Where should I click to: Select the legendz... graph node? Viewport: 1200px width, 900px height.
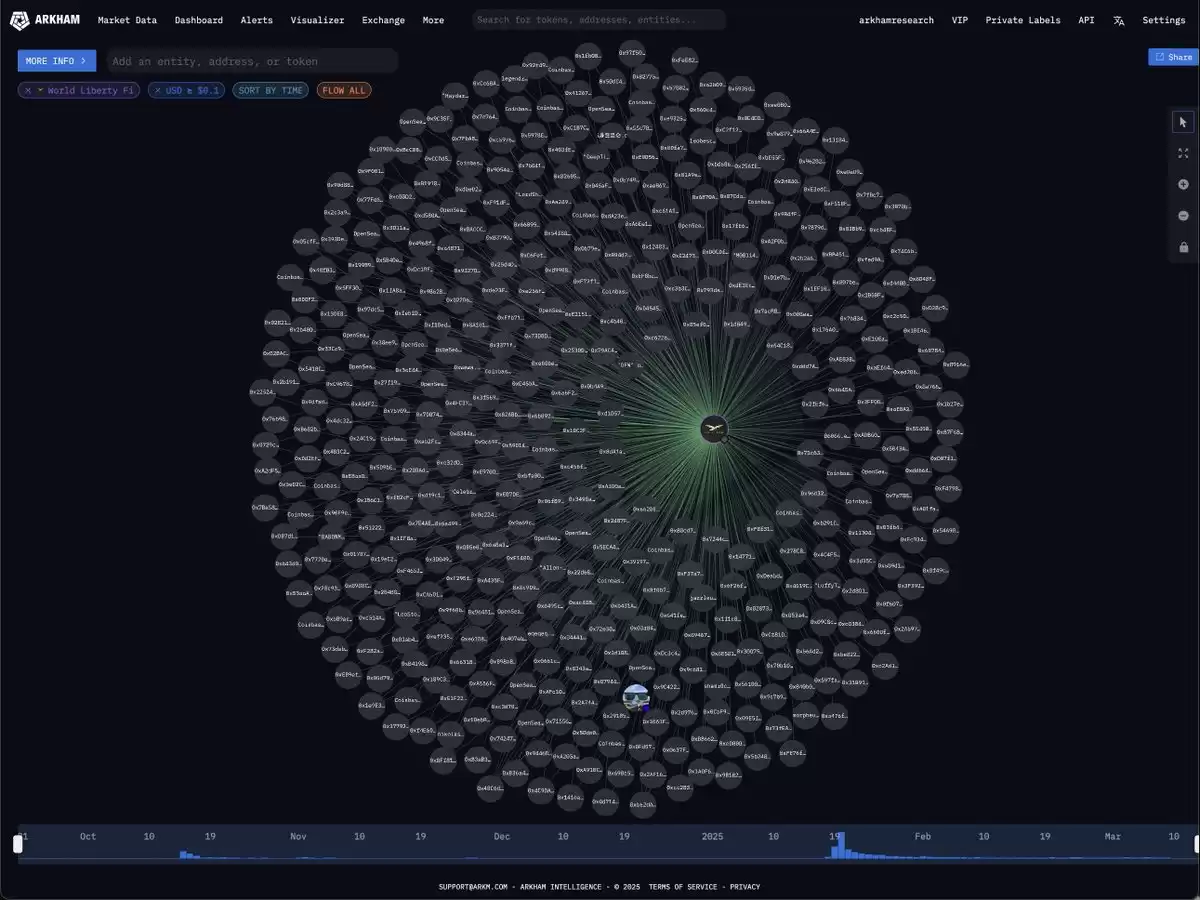point(515,78)
